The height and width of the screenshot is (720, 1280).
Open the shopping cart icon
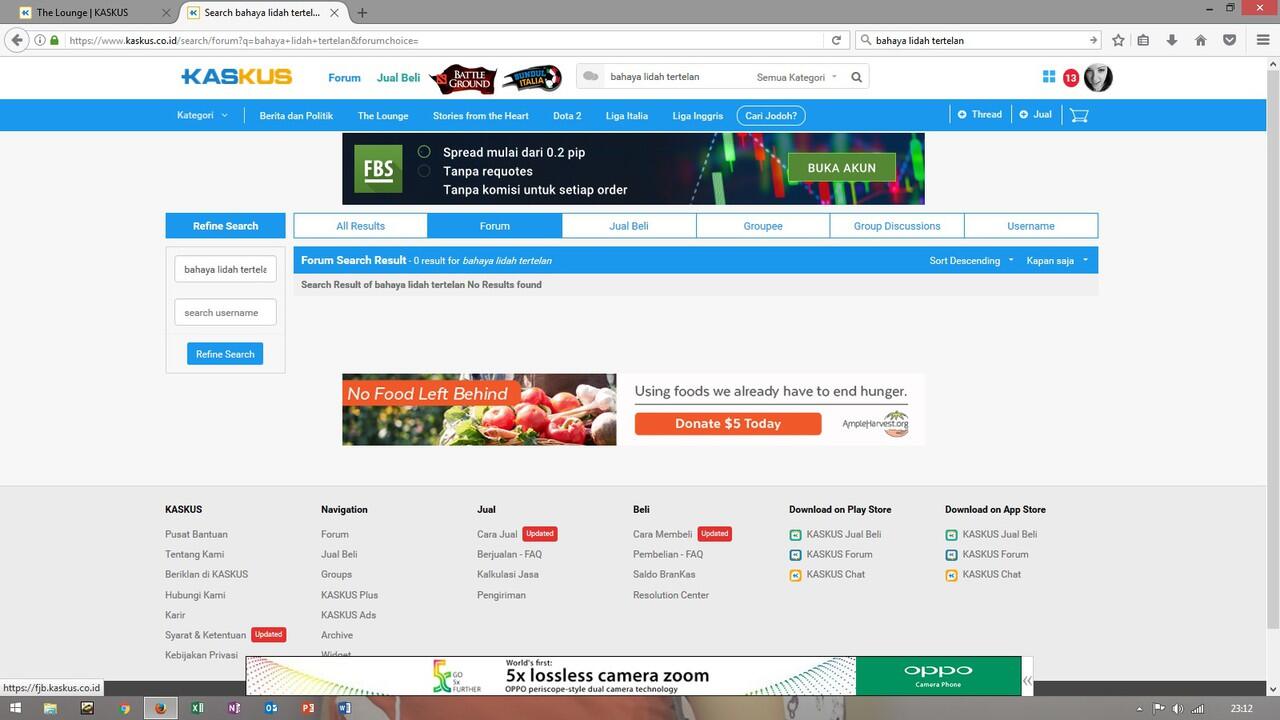[x=1079, y=115]
